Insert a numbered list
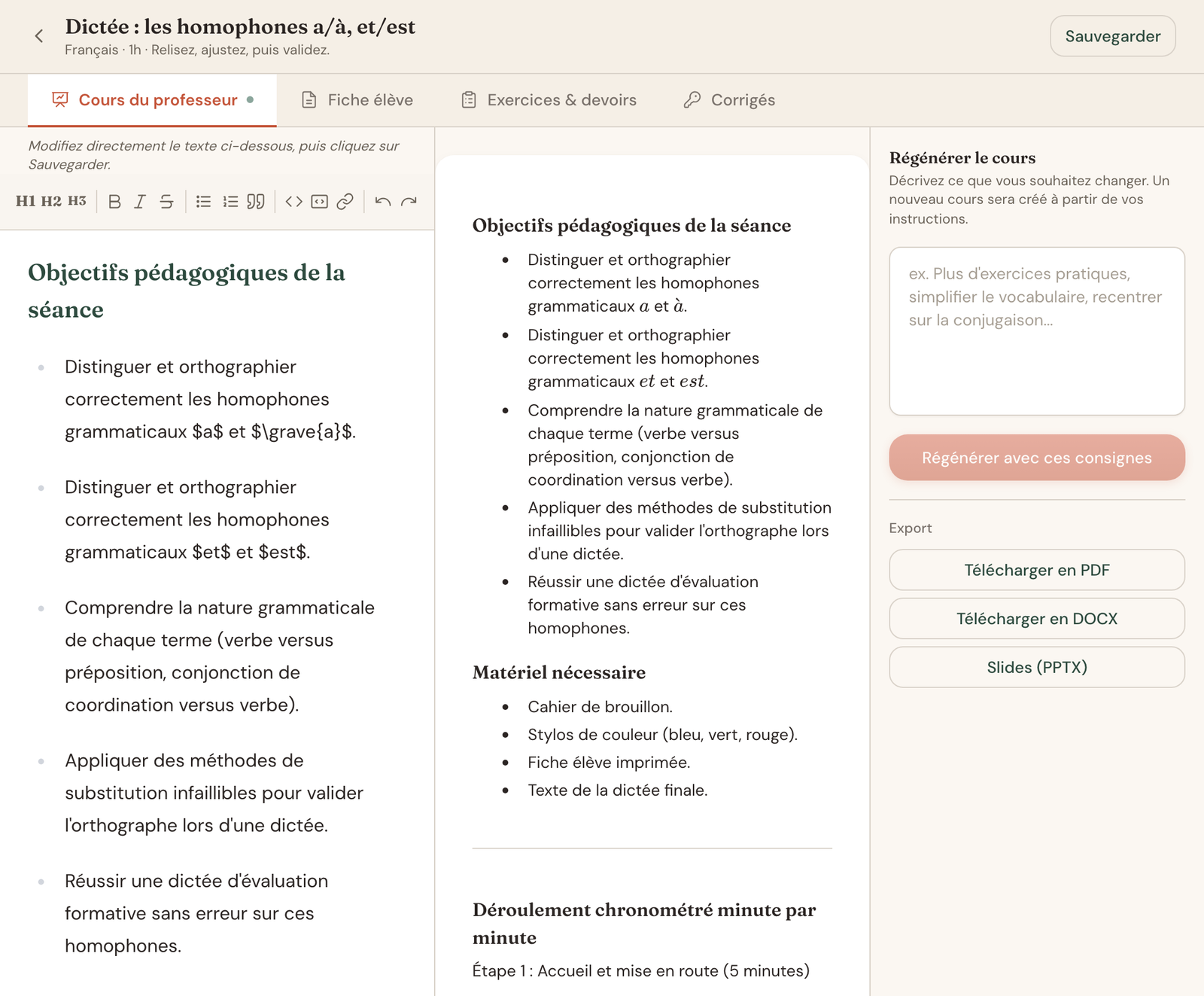Screen dimensions: 1204x996 [230, 202]
